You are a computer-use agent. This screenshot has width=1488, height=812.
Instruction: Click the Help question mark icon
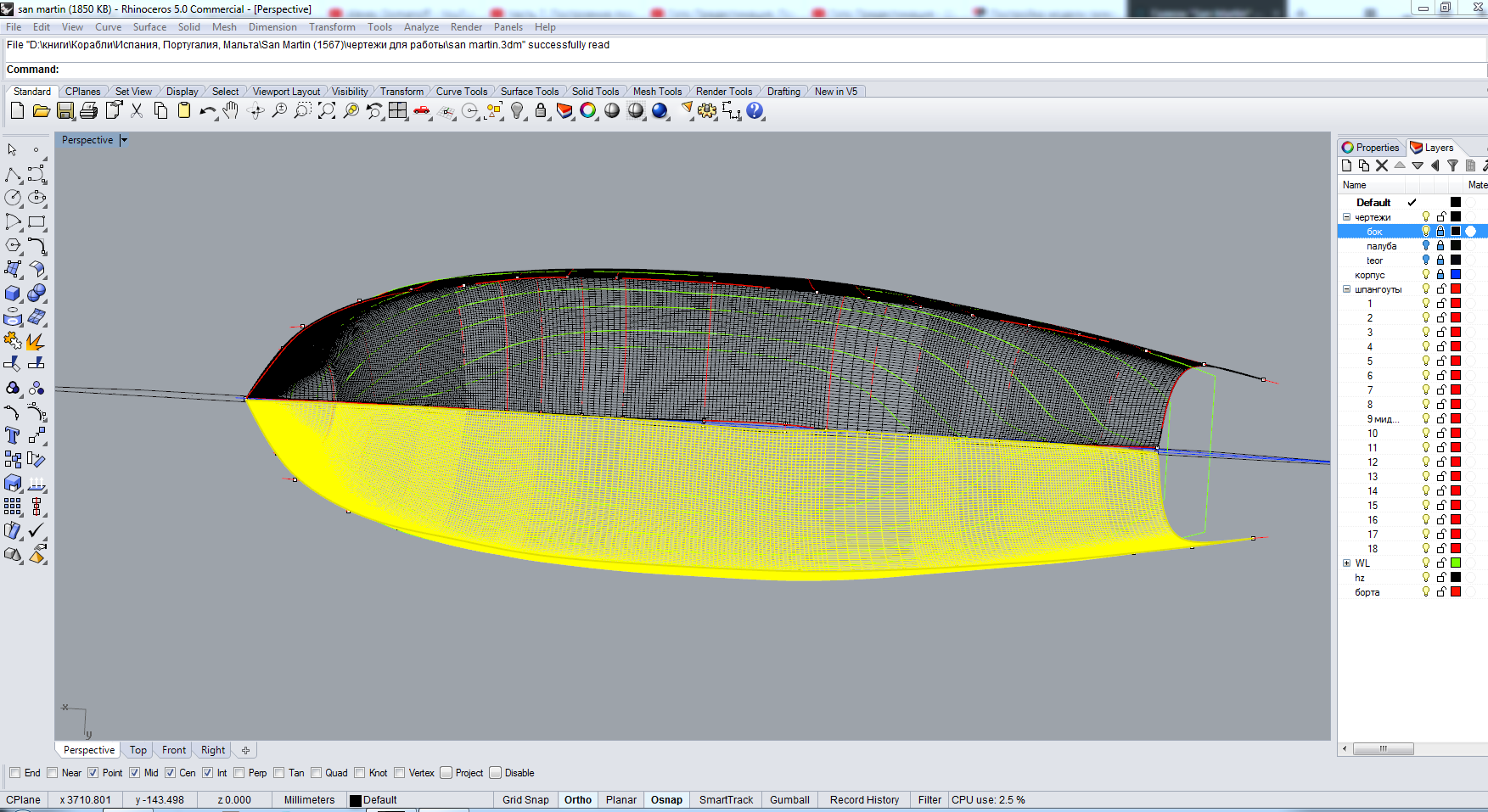point(755,111)
